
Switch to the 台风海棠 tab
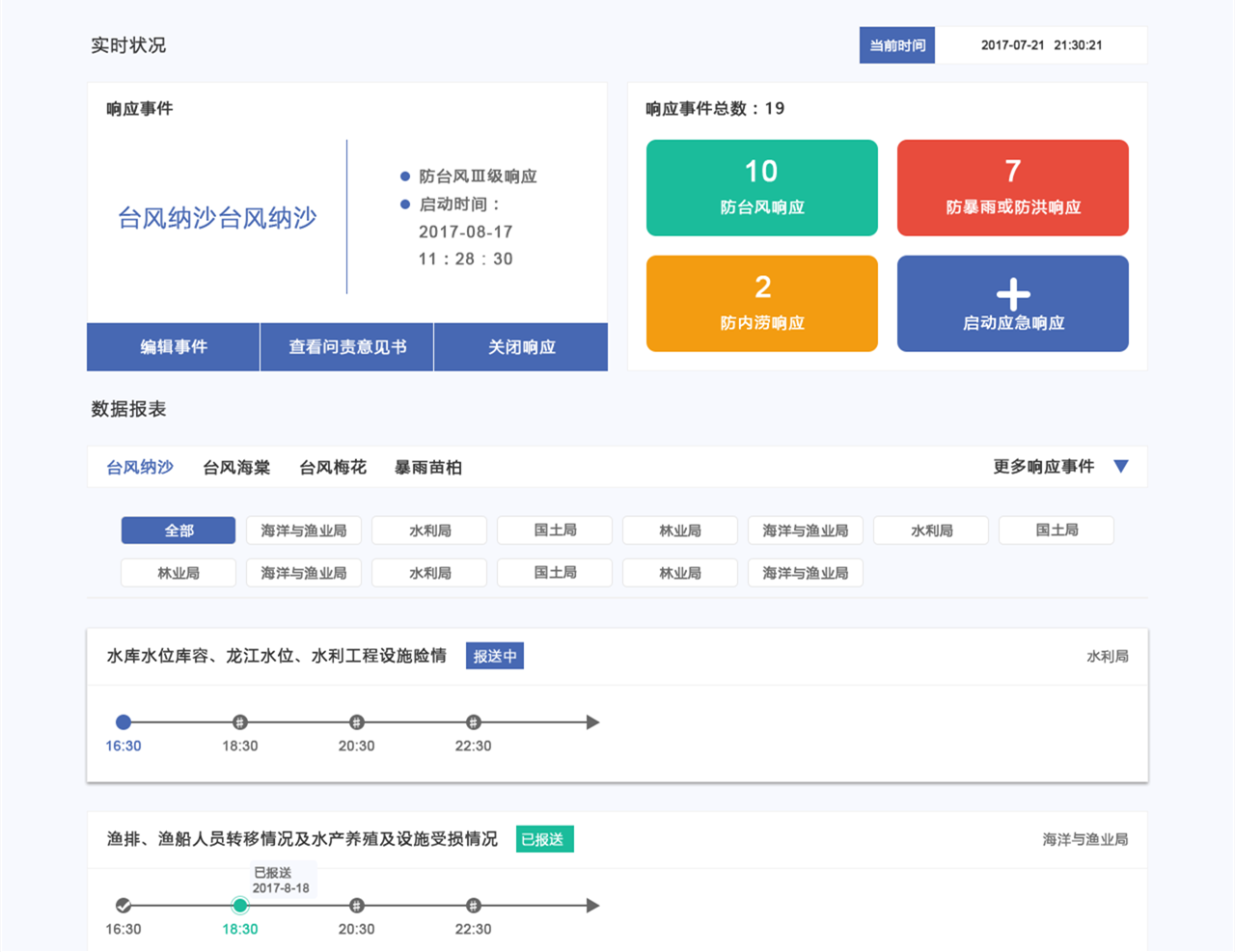[236, 468]
